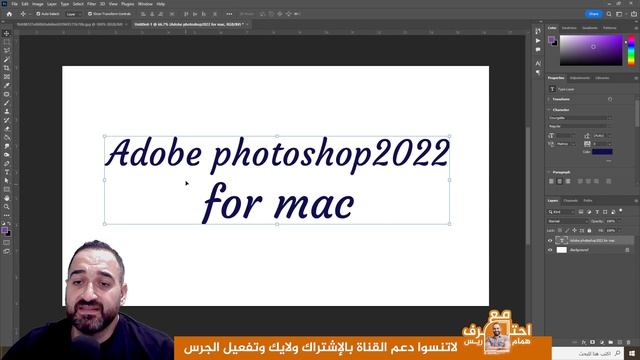Switch to the Adjustments tab
Image resolution: width=640 pixels, height=360 pixels.
pyautogui.click(x=580, y=78)
